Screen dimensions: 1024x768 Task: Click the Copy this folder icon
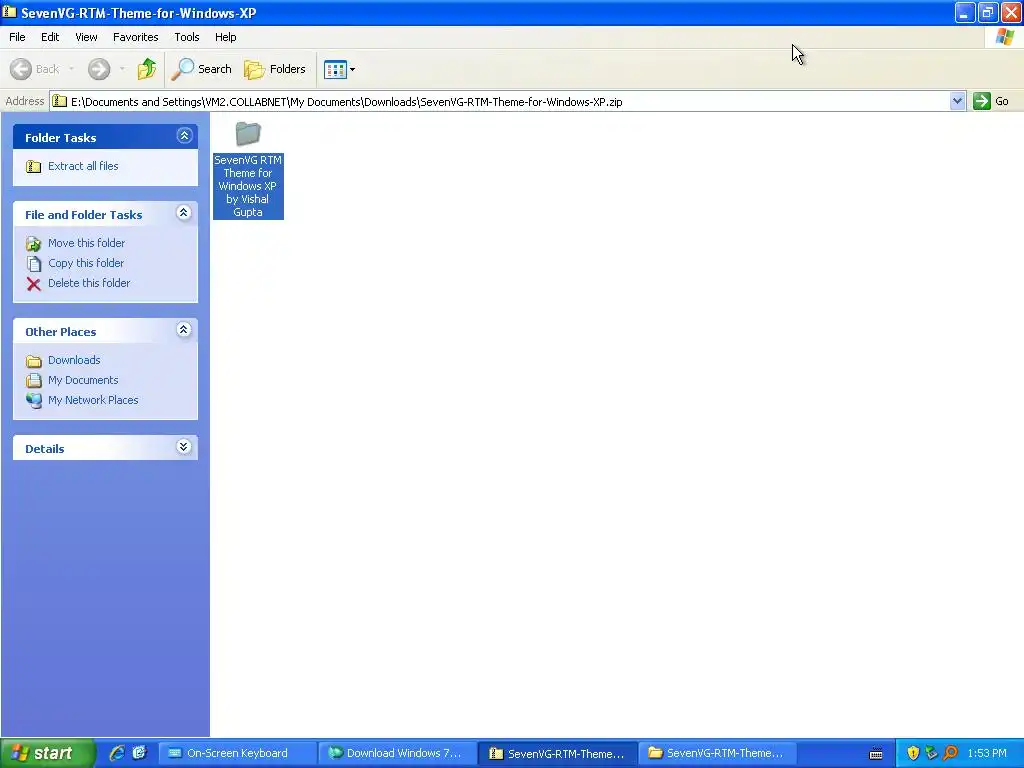pos(33,263)
